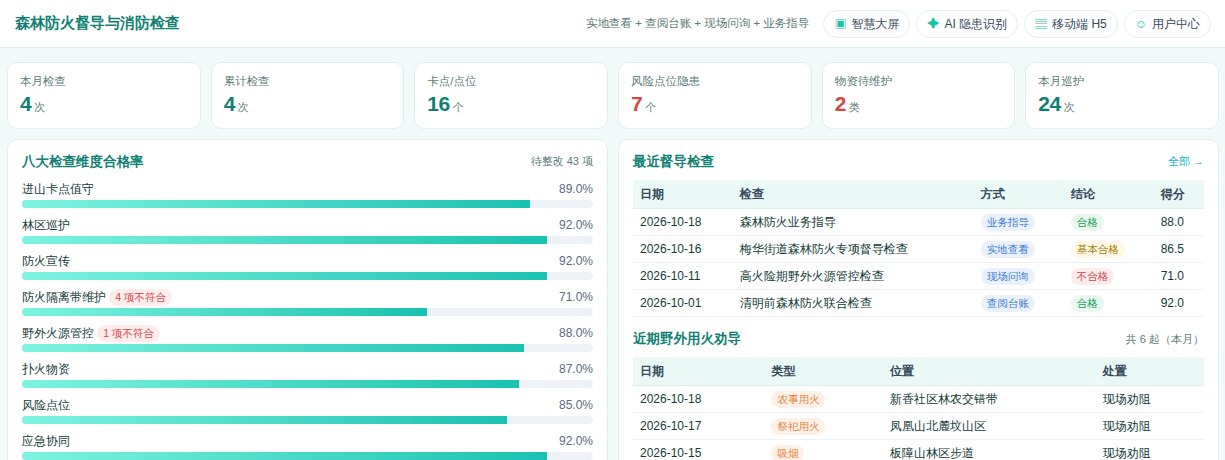
Task: Click the 待整改 43 项 label
Action: (x=561, y=161)
